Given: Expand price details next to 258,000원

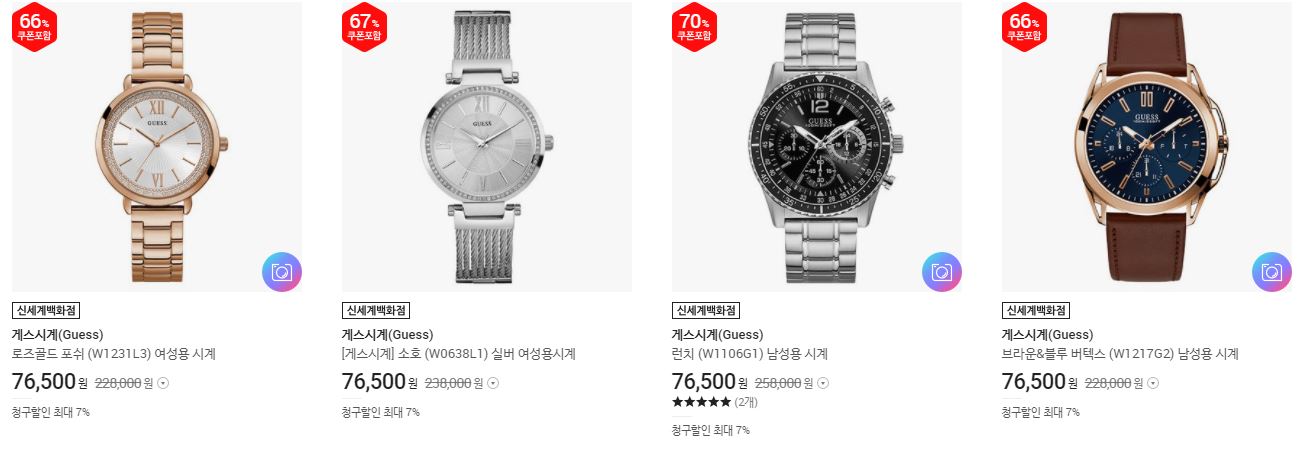Looking at the screenshot, I should [823, 382].
